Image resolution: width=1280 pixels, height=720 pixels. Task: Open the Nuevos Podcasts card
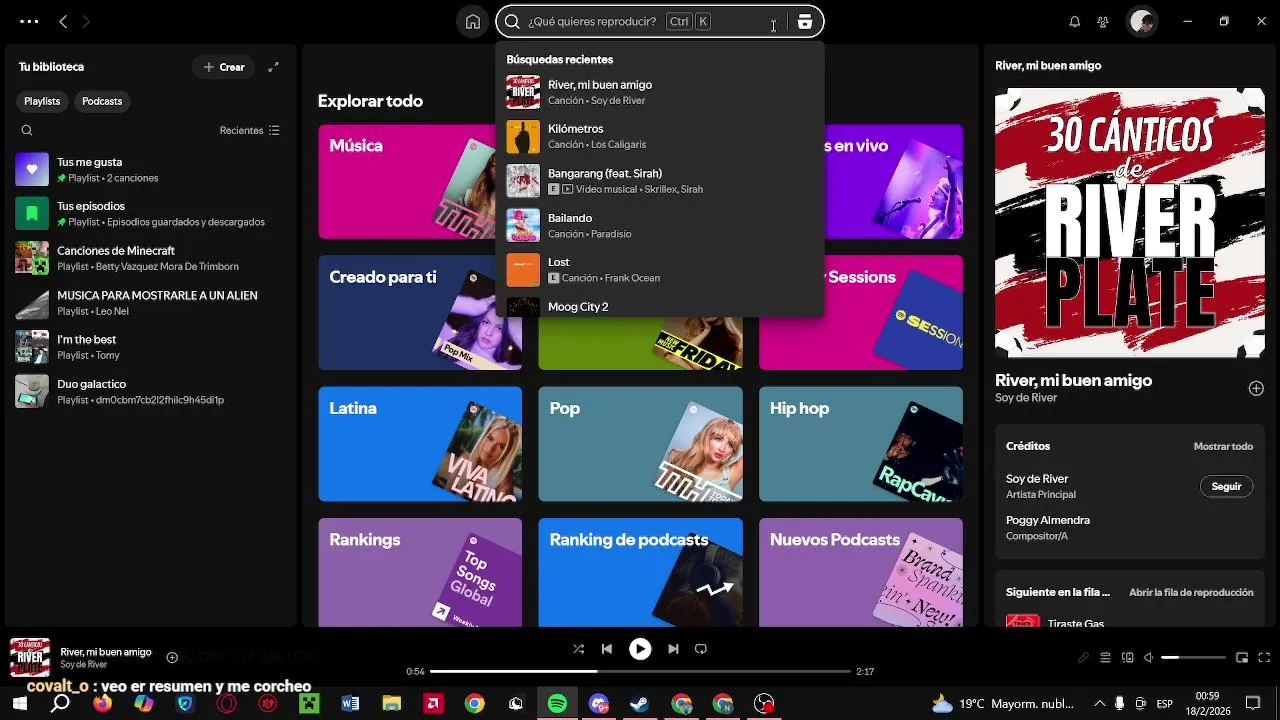(x=861, y=572)
